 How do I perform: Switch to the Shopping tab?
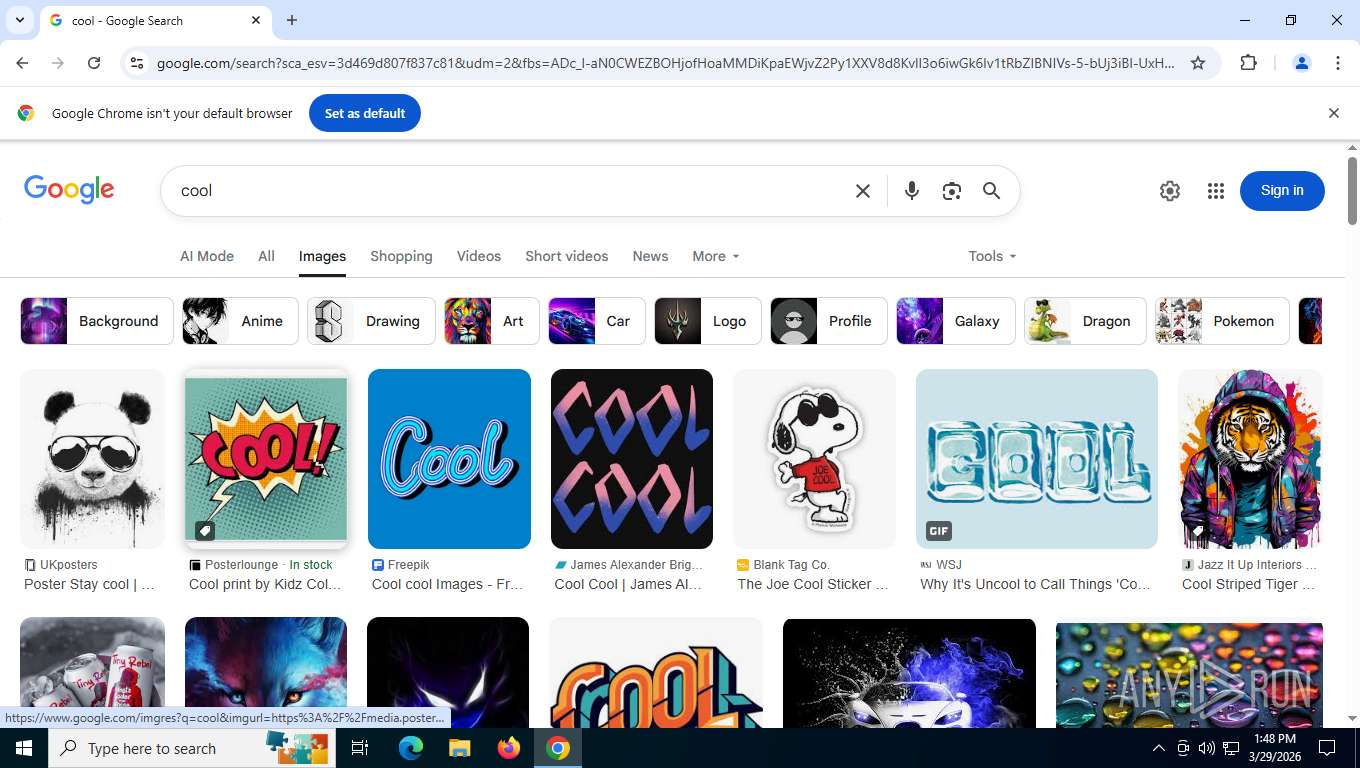click(401, 256)
